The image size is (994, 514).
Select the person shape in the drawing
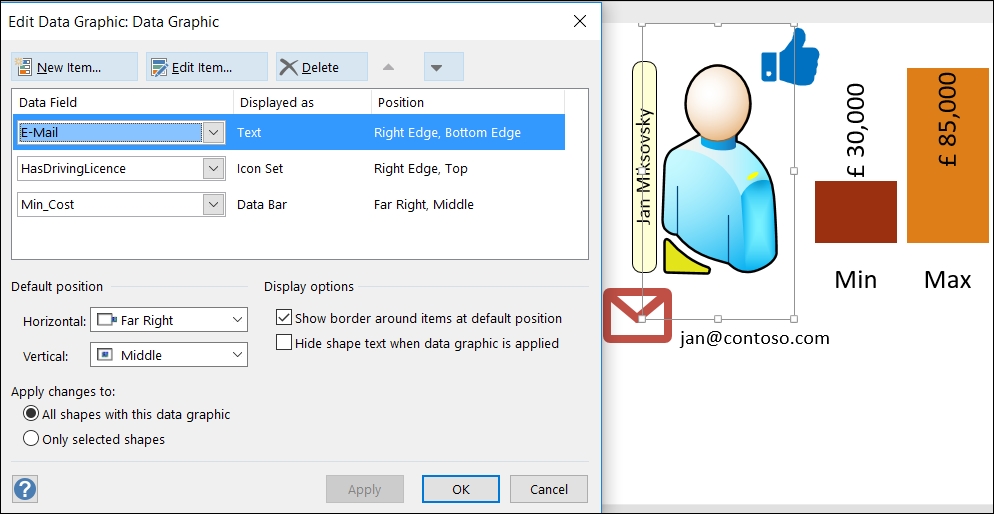(721, 171)
